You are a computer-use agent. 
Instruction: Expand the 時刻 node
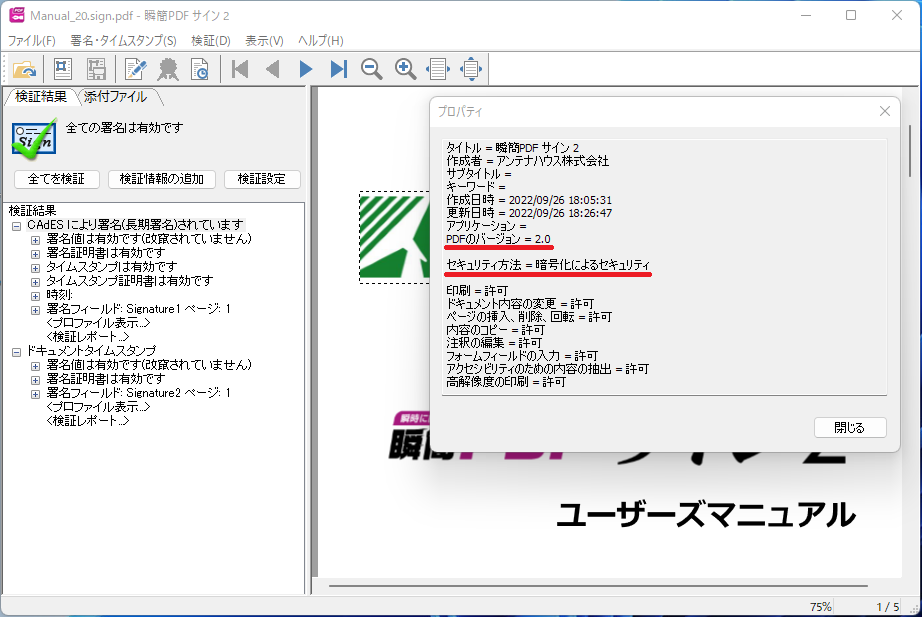[x=35, y=296]
